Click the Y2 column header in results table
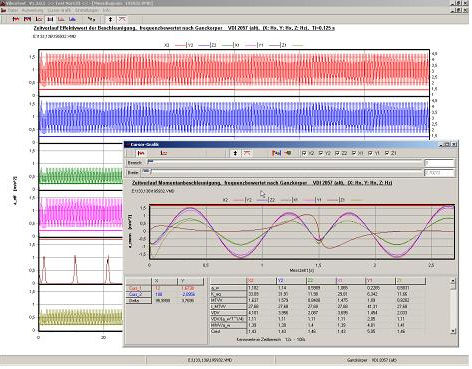The width and height of the screenshot is (472, 369). tap(291, 281)
